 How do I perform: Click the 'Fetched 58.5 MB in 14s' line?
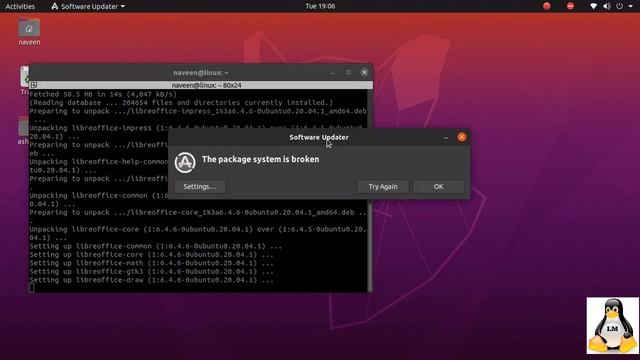tap(103, 94)
